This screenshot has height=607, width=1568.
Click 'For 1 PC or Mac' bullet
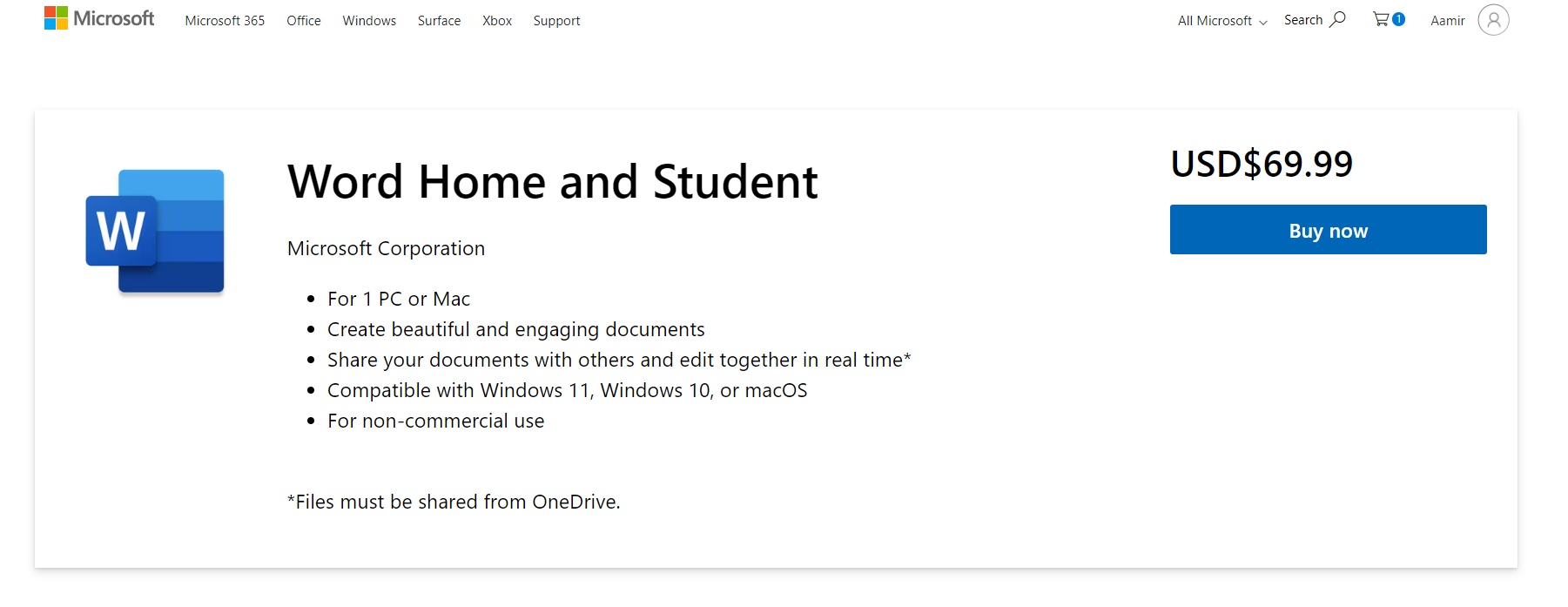(x=399, y=300)
